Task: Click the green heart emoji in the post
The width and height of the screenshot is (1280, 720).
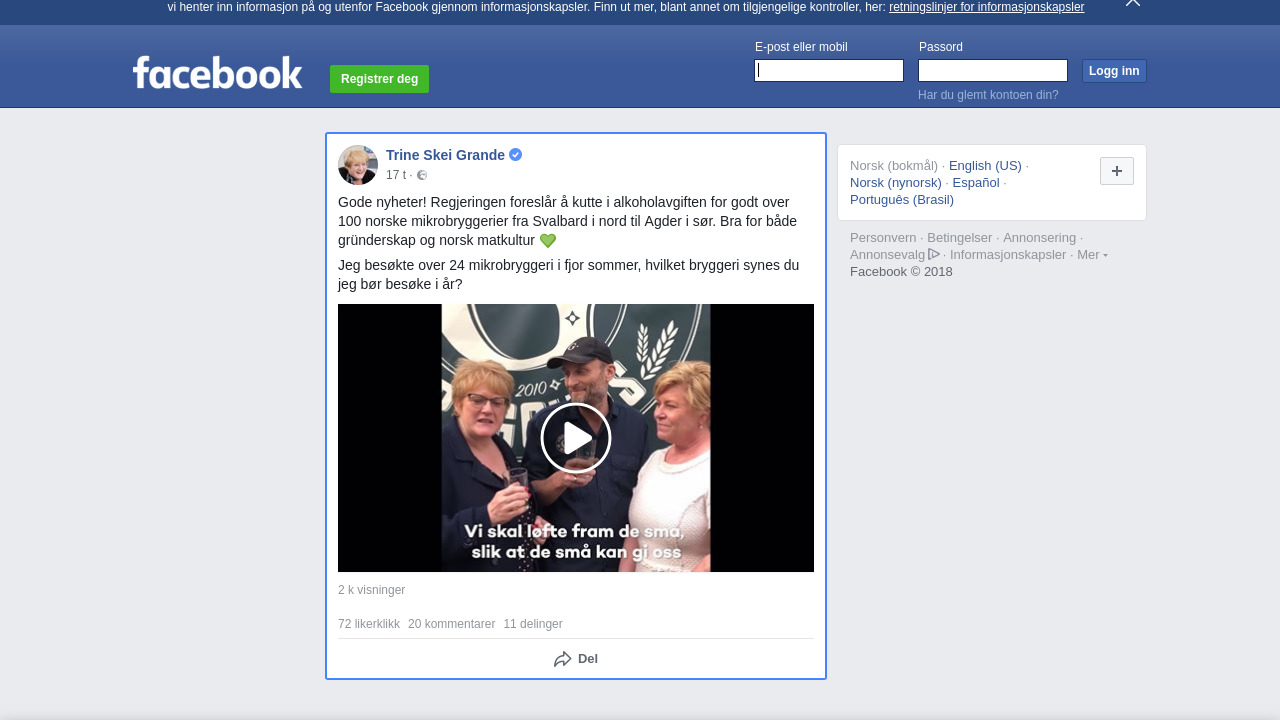Action: click(x=548, y=241)
